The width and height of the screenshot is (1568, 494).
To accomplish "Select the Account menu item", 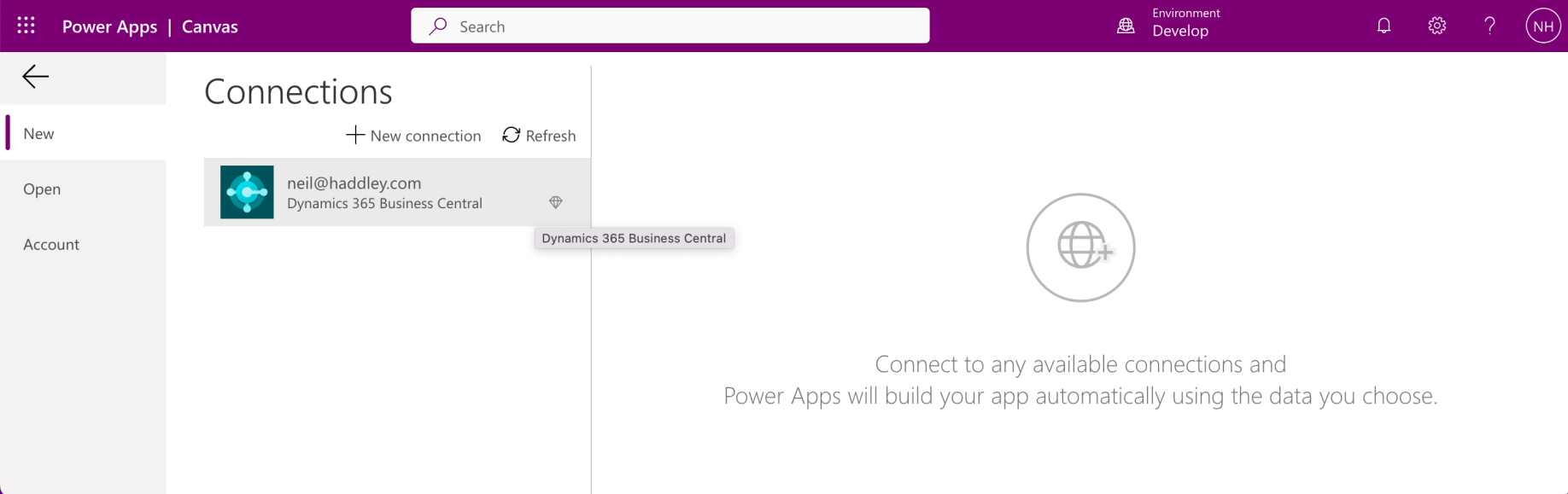I will coord(51,244).
